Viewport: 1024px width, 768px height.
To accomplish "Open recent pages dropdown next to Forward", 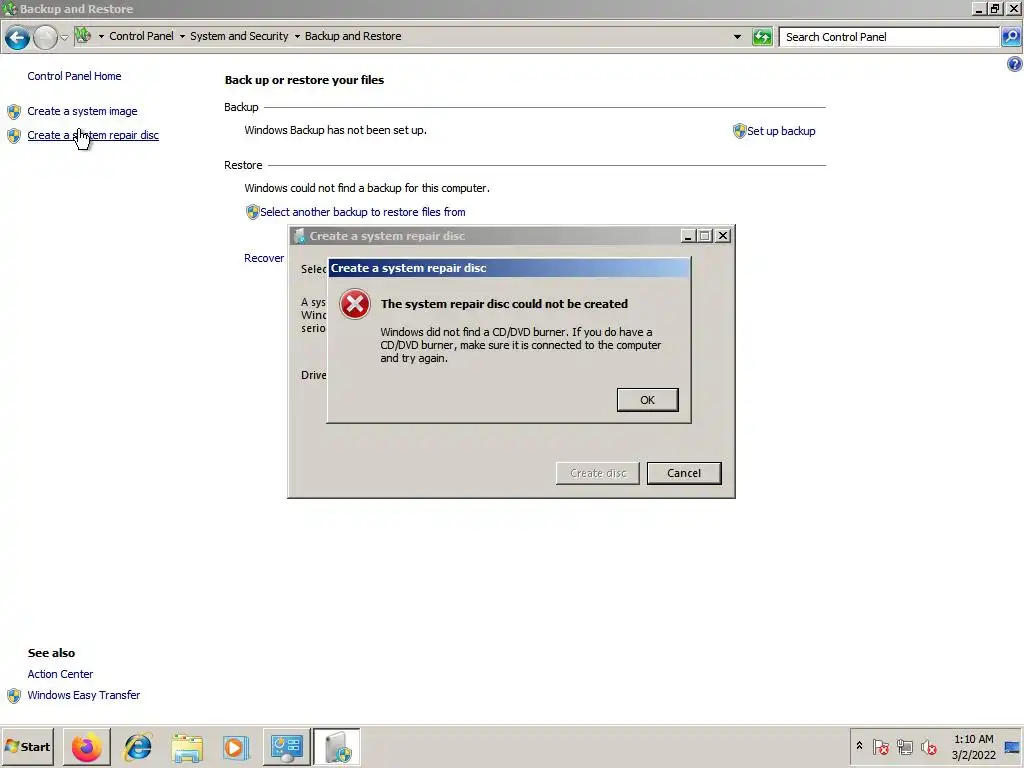I will pos(64,37).
